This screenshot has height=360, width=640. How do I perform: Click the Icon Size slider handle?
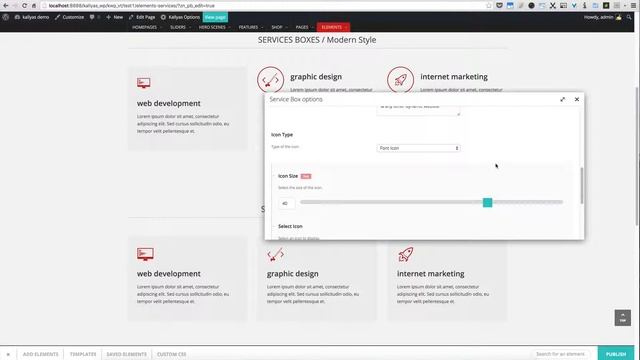click(487, 202)
